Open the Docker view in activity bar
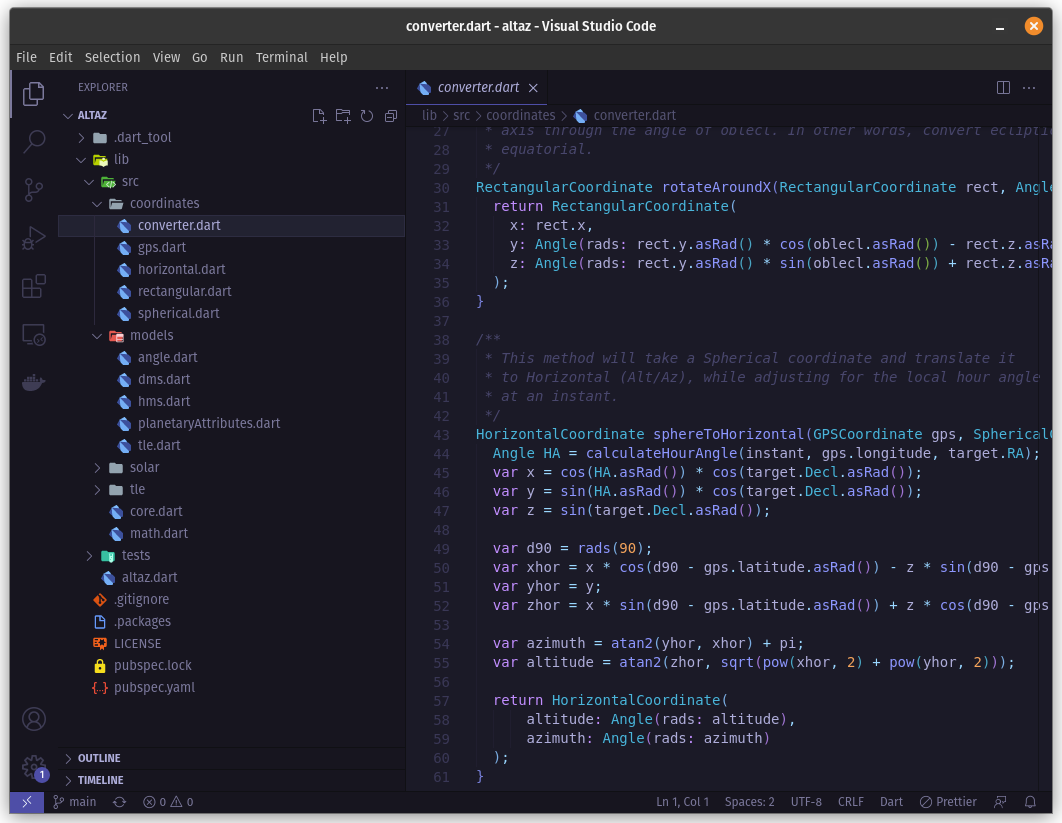Screen dimensions: 1062x823 pyautogui.click(x=34, y=383)
